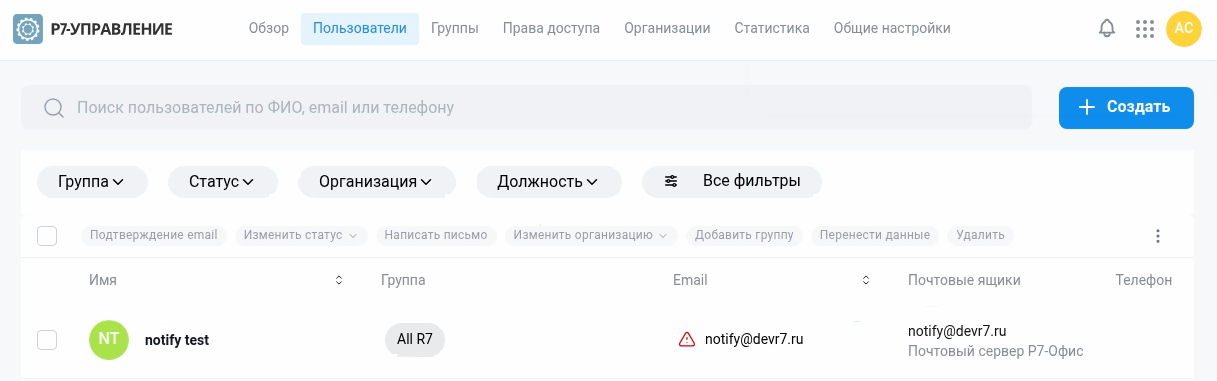
Task: Focus the user search field
Action: click(x=526, y=107)
